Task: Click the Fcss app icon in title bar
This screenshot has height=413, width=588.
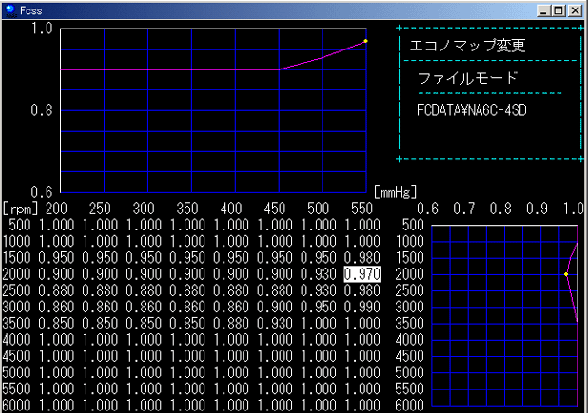Action: (10, 11)
